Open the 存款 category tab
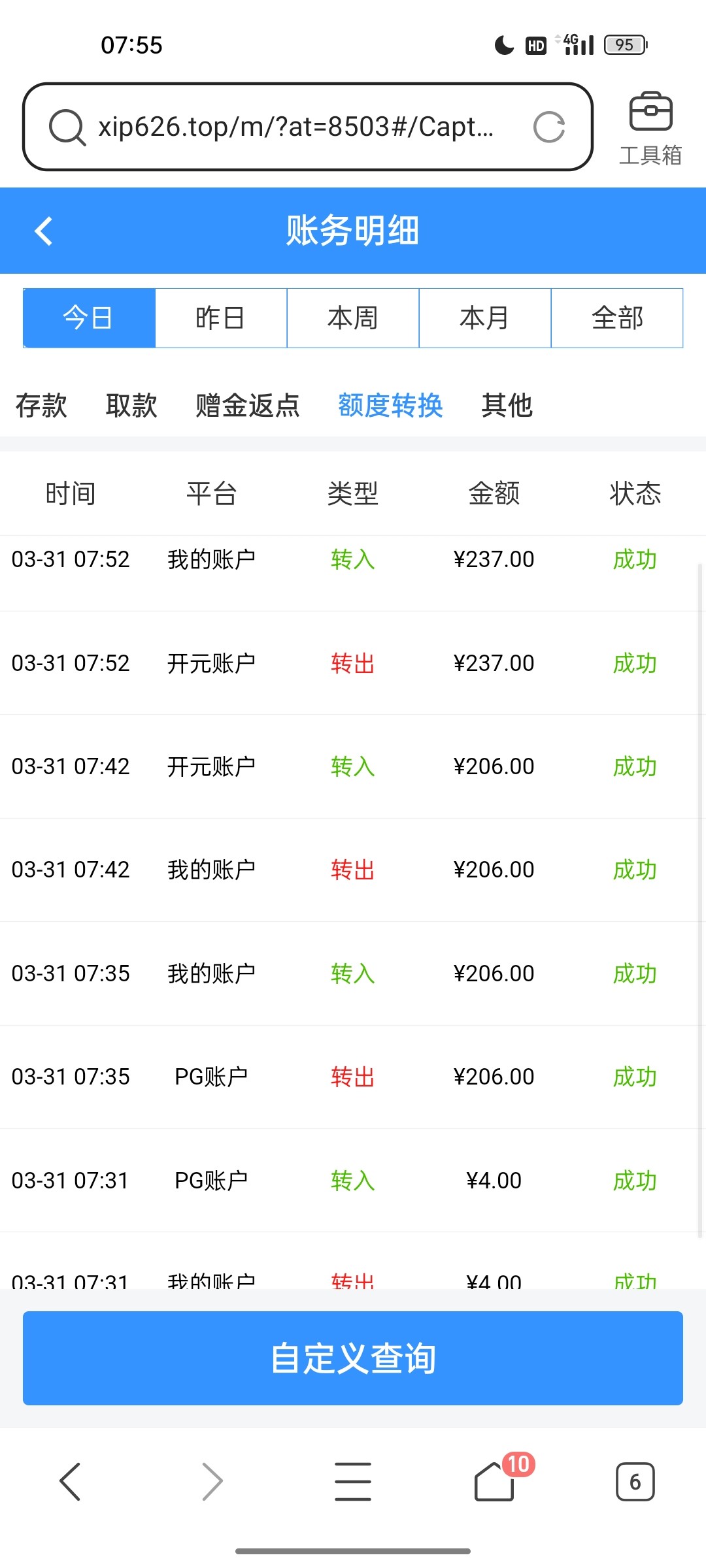The image size is (706, 1568). (41, 406)
